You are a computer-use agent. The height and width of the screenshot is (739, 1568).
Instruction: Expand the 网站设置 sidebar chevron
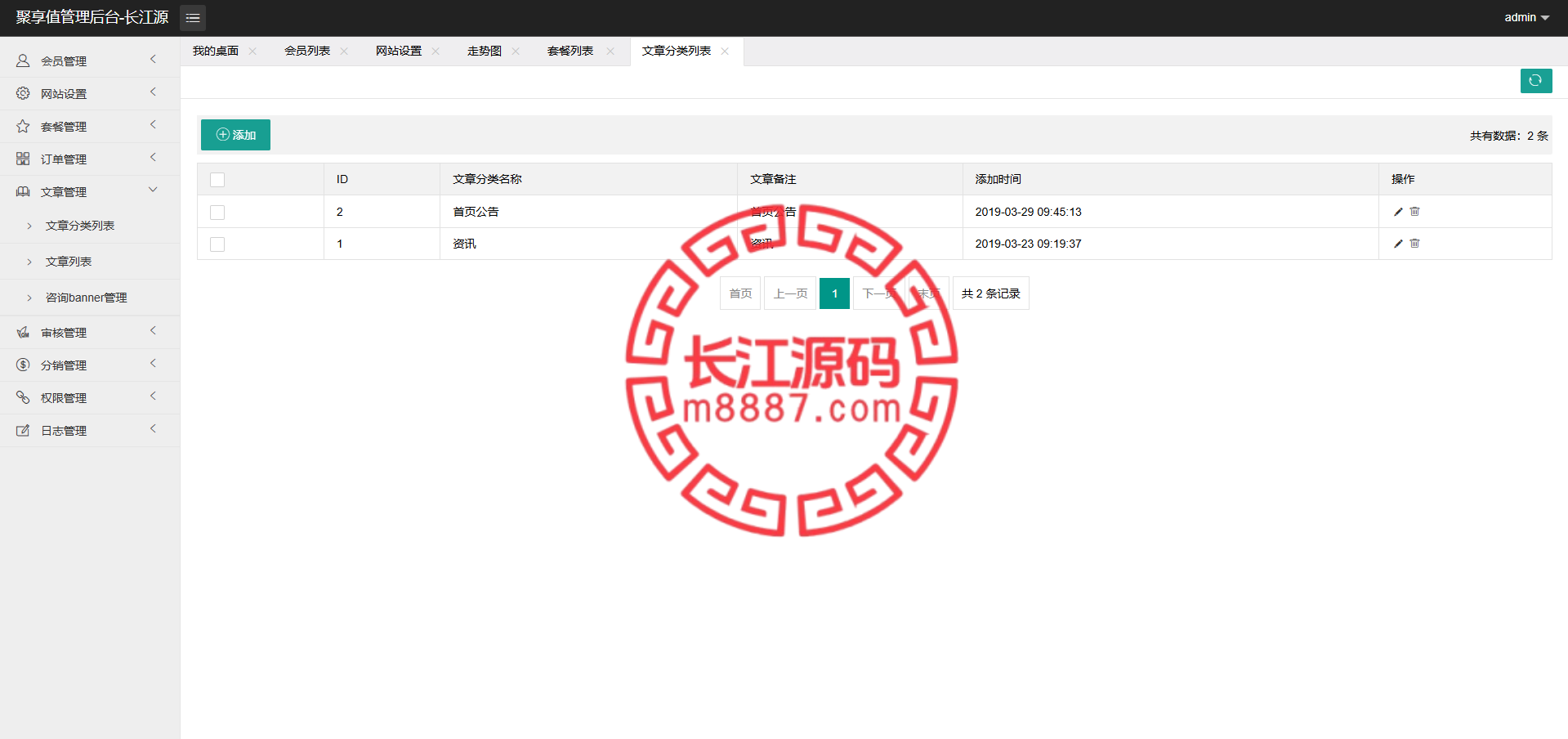[x=153, y=92]
